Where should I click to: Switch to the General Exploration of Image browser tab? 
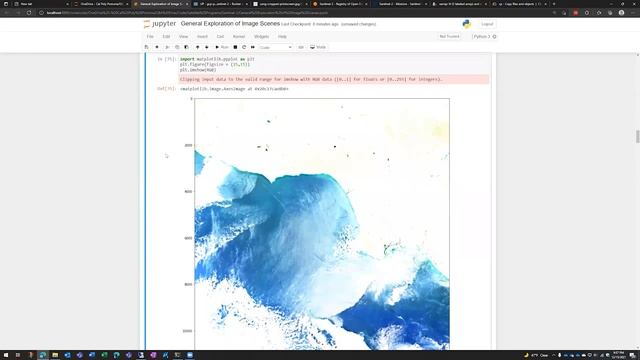161,4
